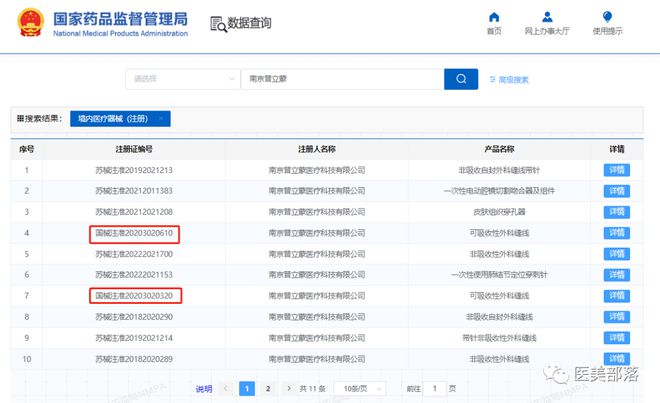Click the 注册证编号 column header

click(x=134, y=149)
